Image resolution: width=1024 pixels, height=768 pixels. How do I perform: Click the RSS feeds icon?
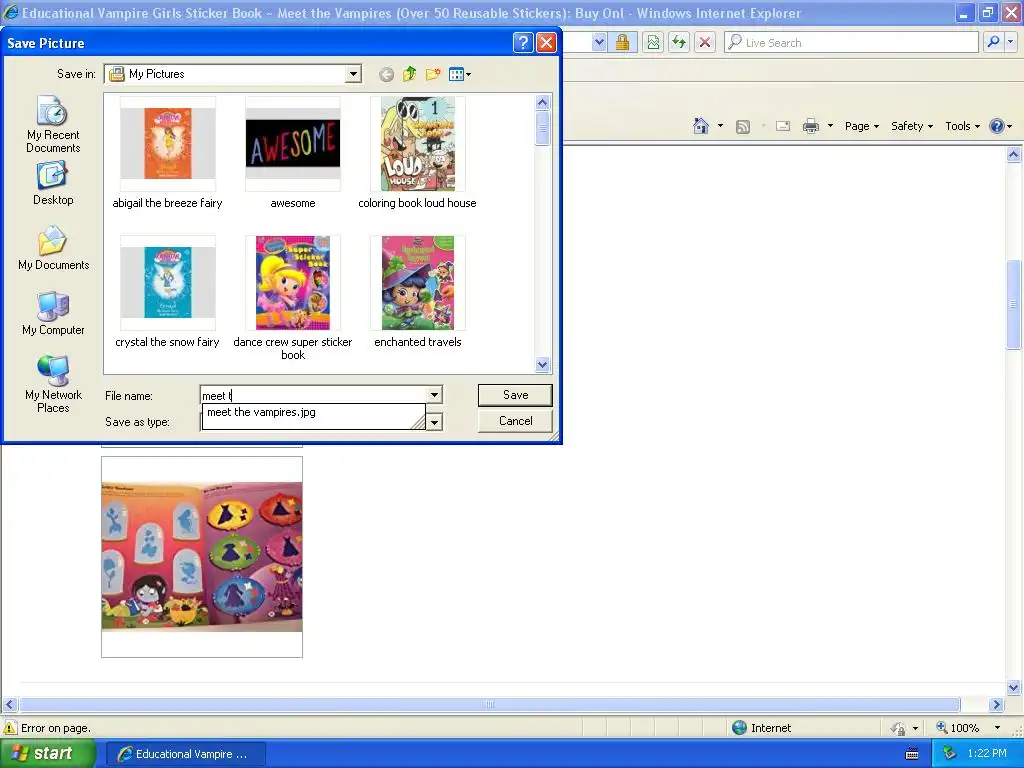743,127
